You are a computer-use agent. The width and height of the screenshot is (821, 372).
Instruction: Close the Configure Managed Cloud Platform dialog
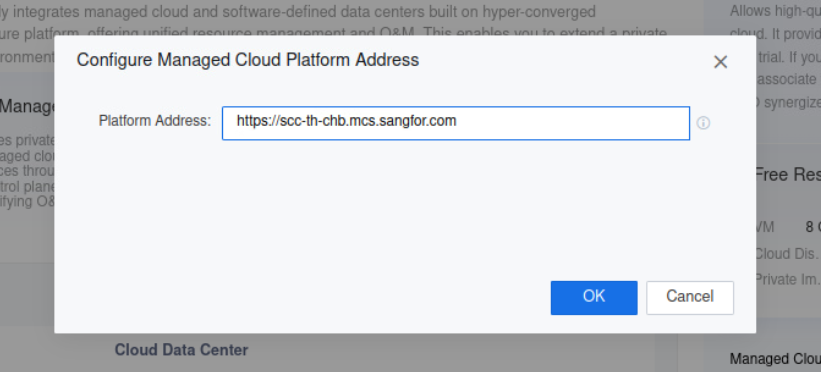coord(720,62)
